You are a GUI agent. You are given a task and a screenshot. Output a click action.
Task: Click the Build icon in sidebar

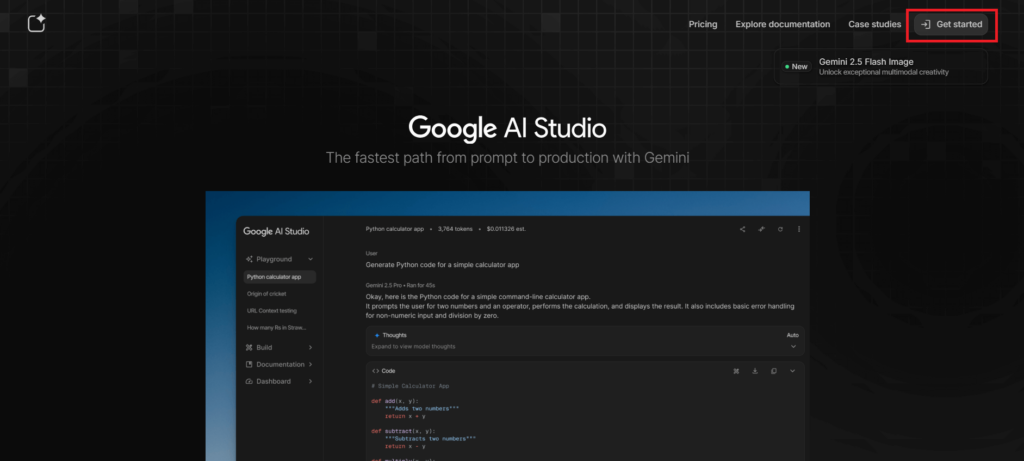(x=249, y=347)
